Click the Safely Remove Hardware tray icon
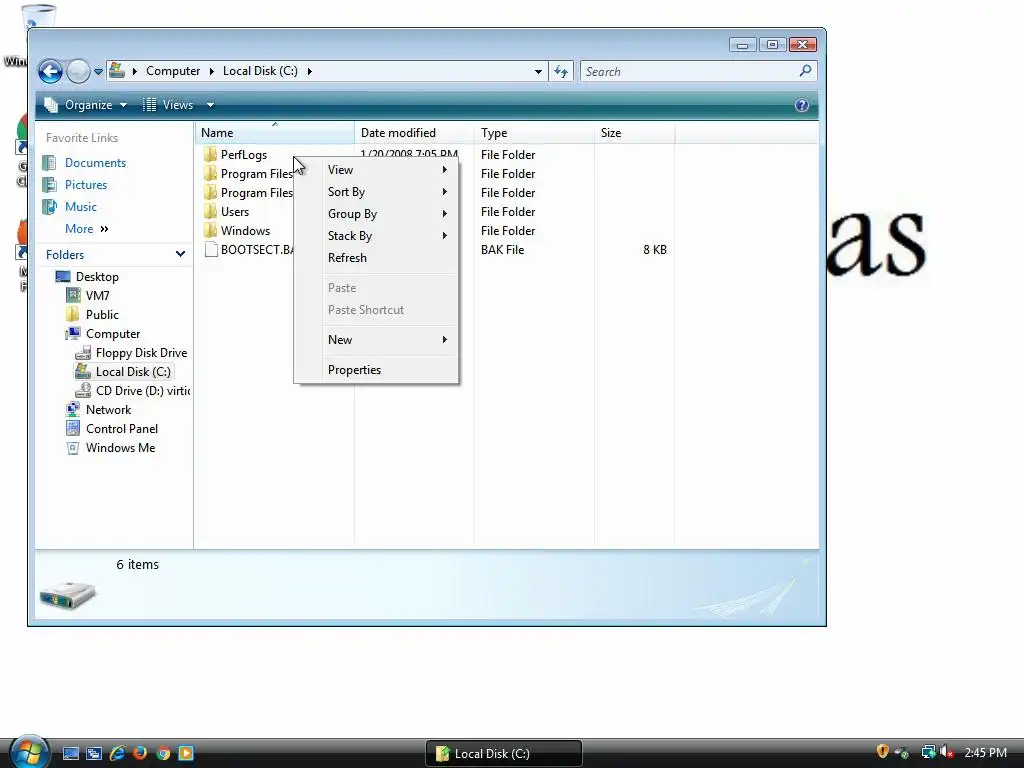 point(902,752)
